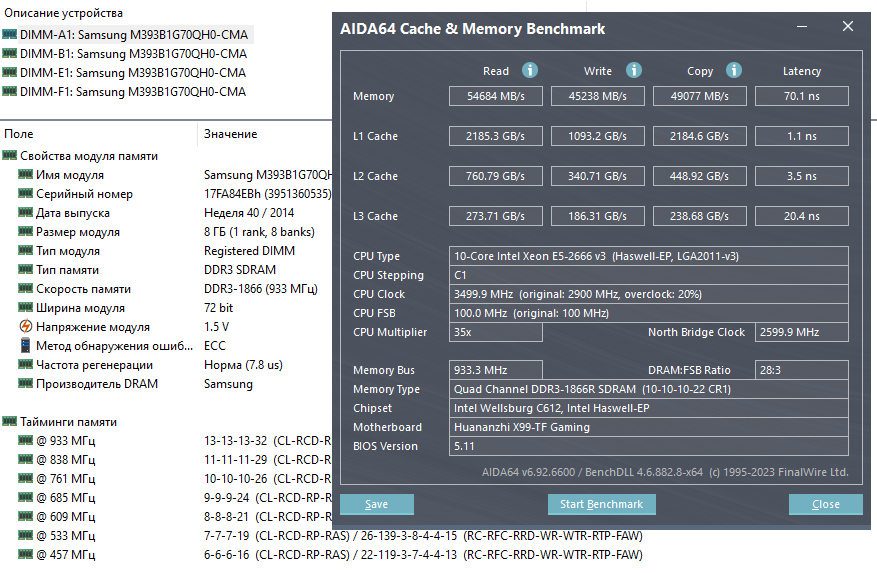The image size is (877, 573).
Task: Click the icon beside Частота регенерации
Action: [x=26, y=364]
